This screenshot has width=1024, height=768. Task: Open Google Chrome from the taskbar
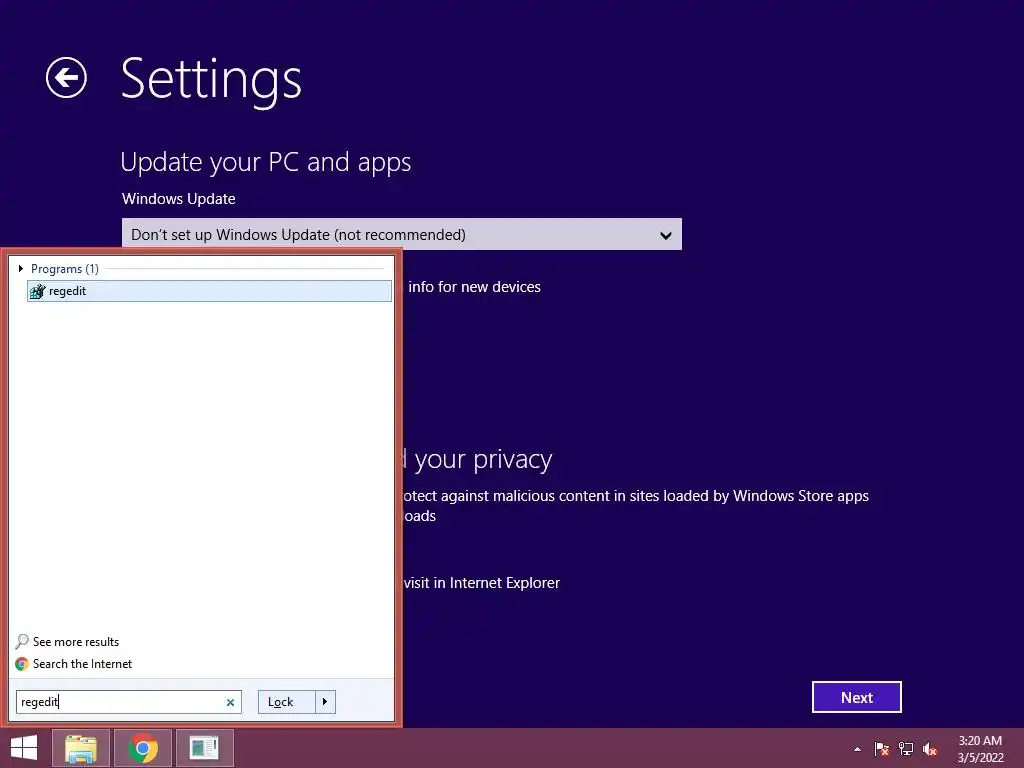tap(143, 748)
